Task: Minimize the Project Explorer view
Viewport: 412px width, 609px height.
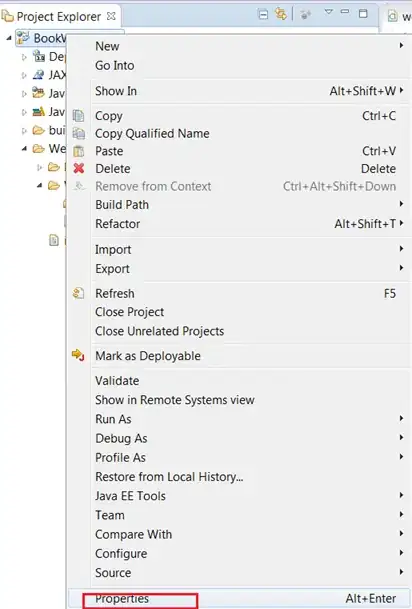Action: (x=345, y=12)
